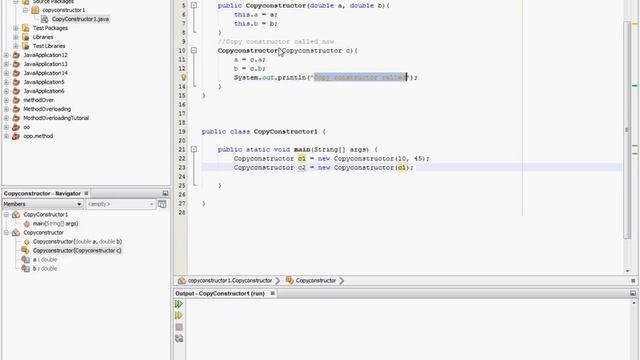Click re-run with different parameters icon

point(179,316)
